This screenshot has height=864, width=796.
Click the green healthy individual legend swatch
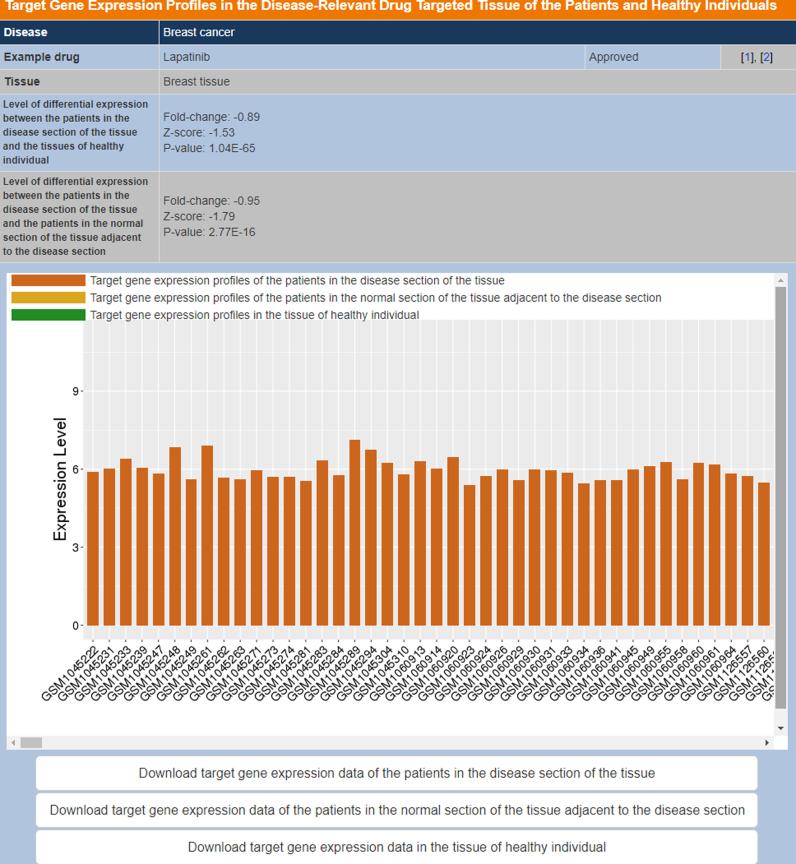click(48, 315)
